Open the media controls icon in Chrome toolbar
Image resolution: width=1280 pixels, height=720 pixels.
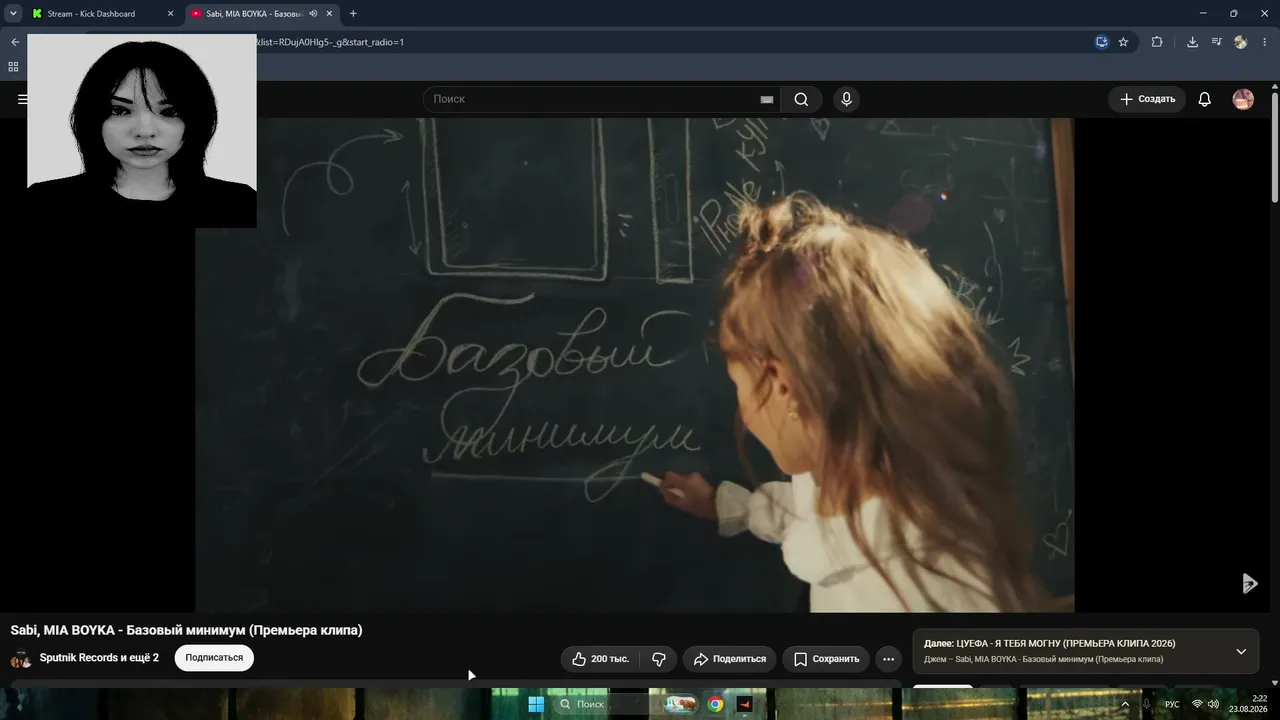click(1216, 42)
